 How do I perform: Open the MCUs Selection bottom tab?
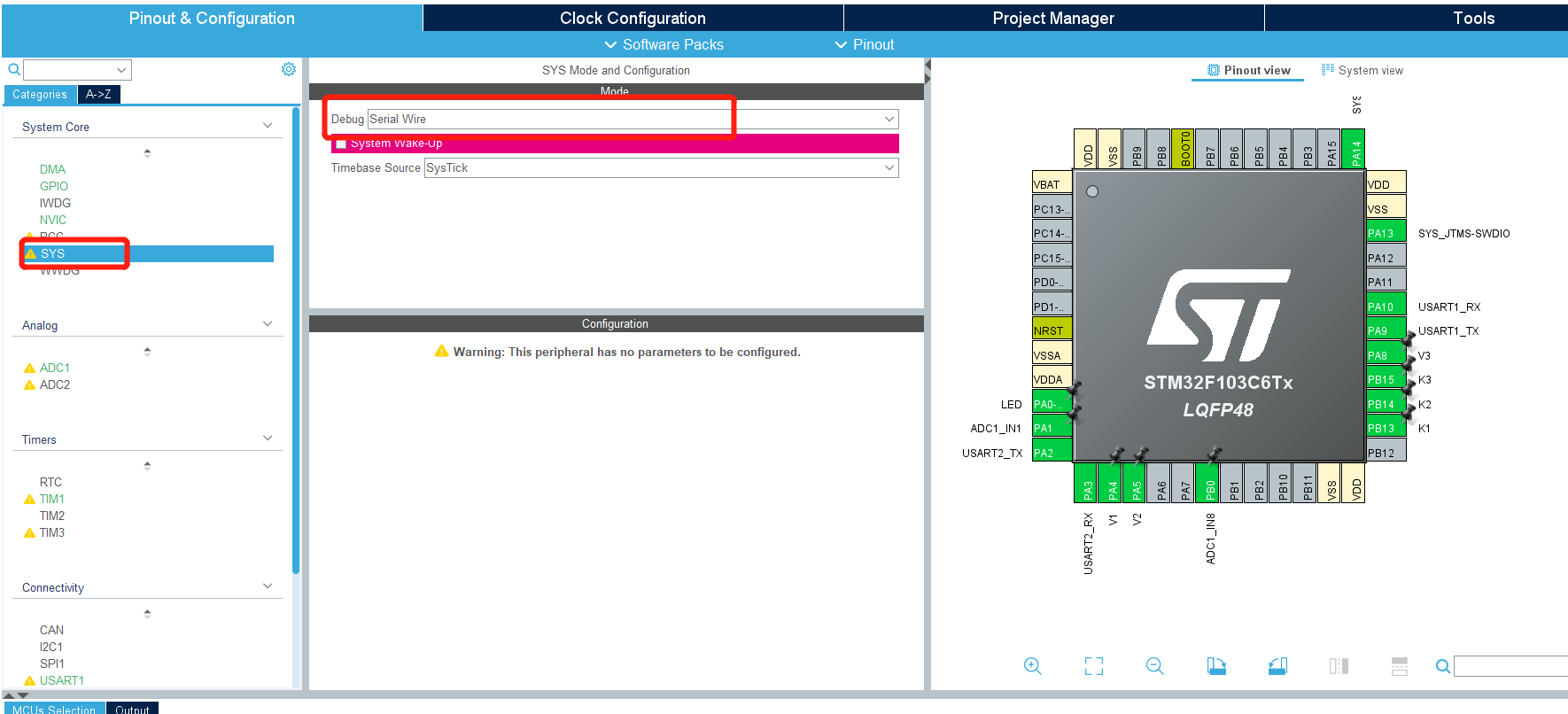click(54, 709)
